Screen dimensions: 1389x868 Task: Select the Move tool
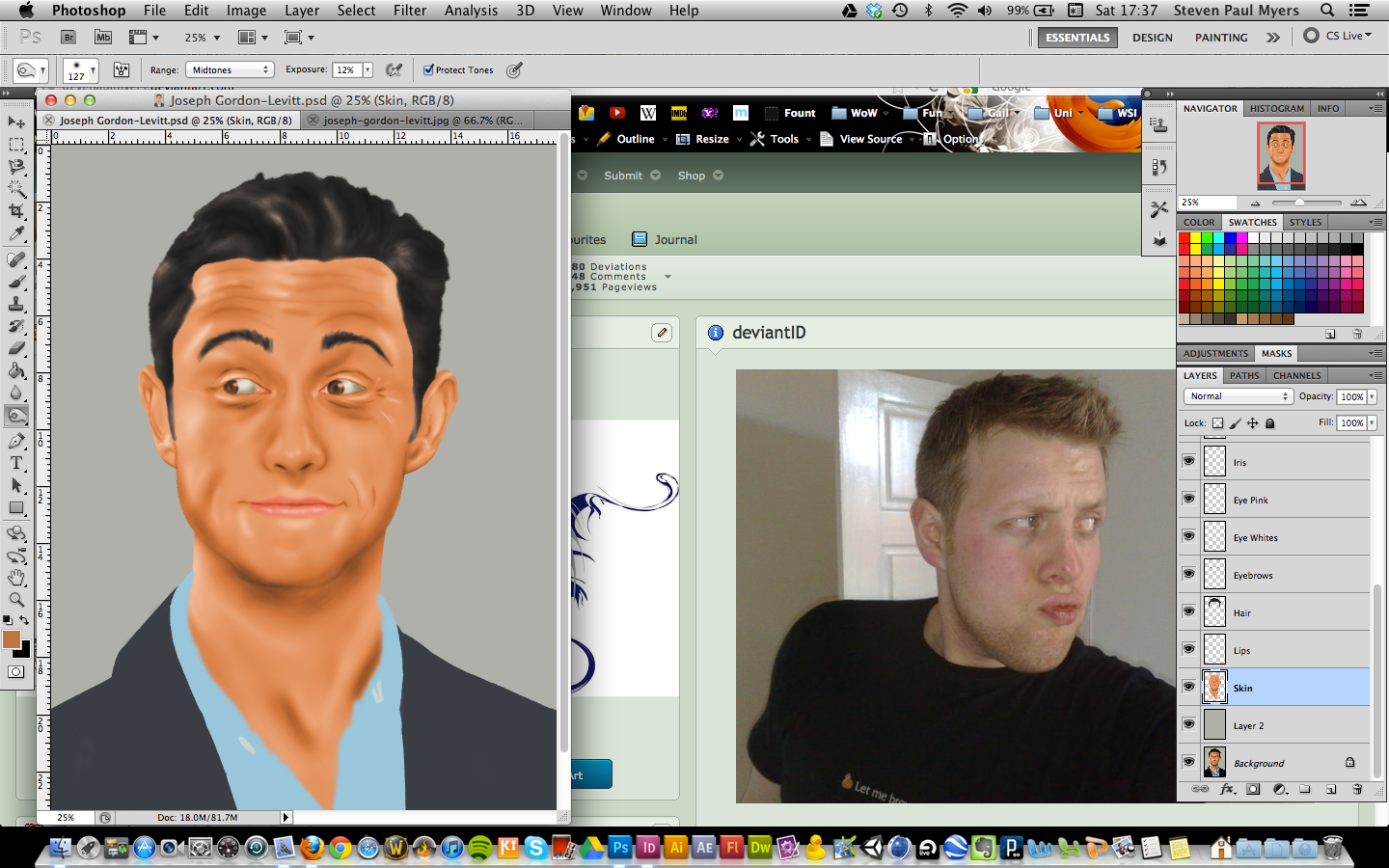(x=16, y=122)
